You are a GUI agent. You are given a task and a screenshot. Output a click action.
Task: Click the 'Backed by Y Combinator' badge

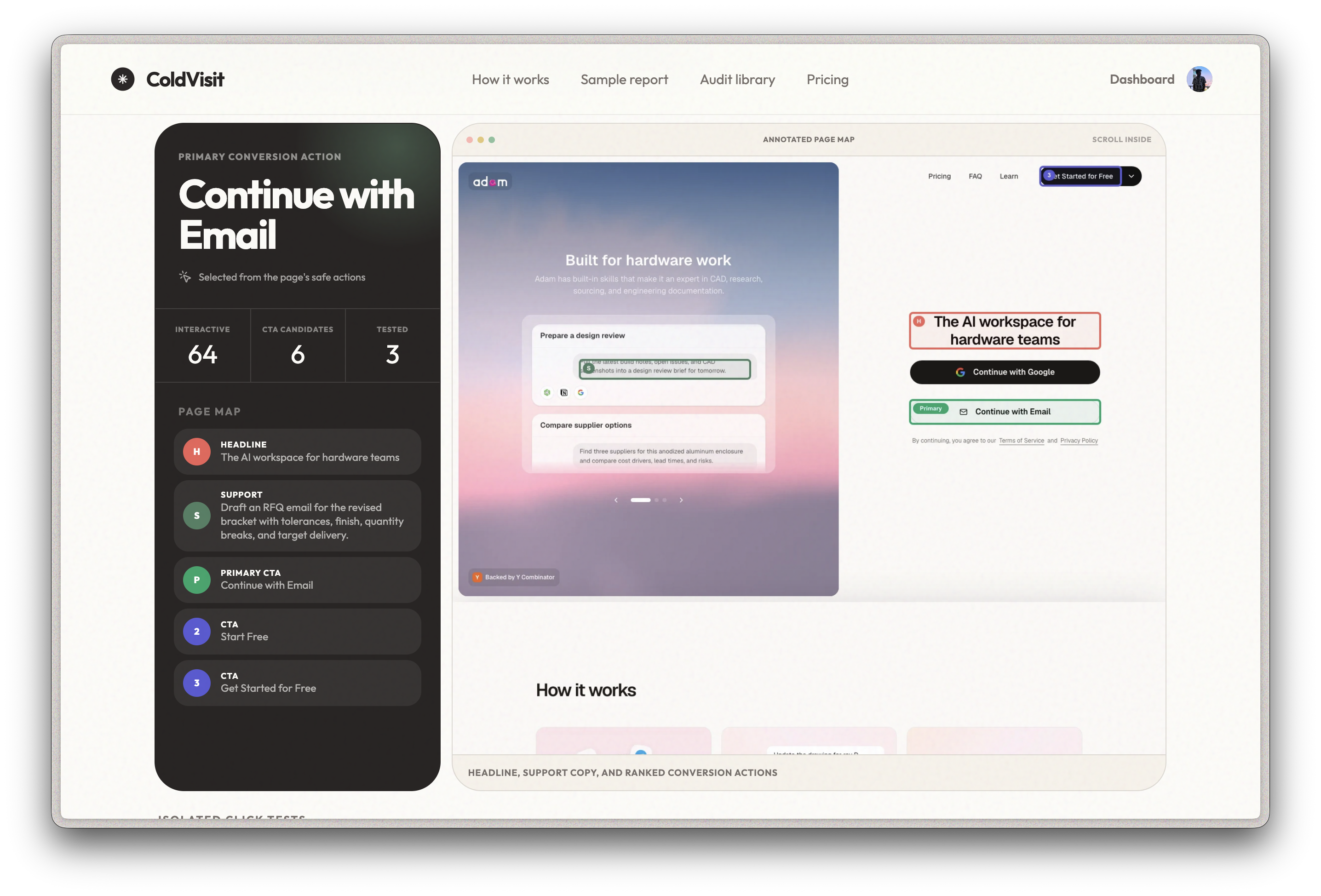514,577
